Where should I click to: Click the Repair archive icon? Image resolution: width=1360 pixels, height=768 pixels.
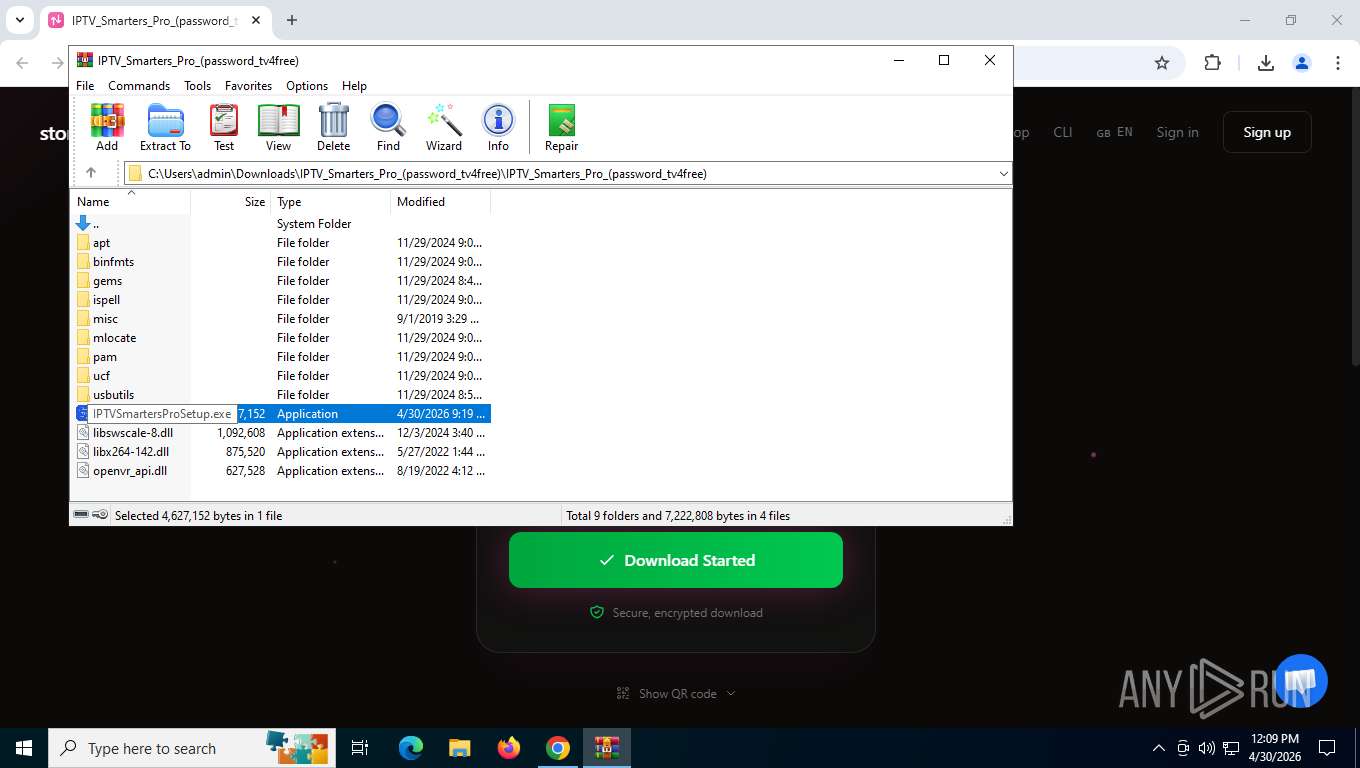click(561, 127)
